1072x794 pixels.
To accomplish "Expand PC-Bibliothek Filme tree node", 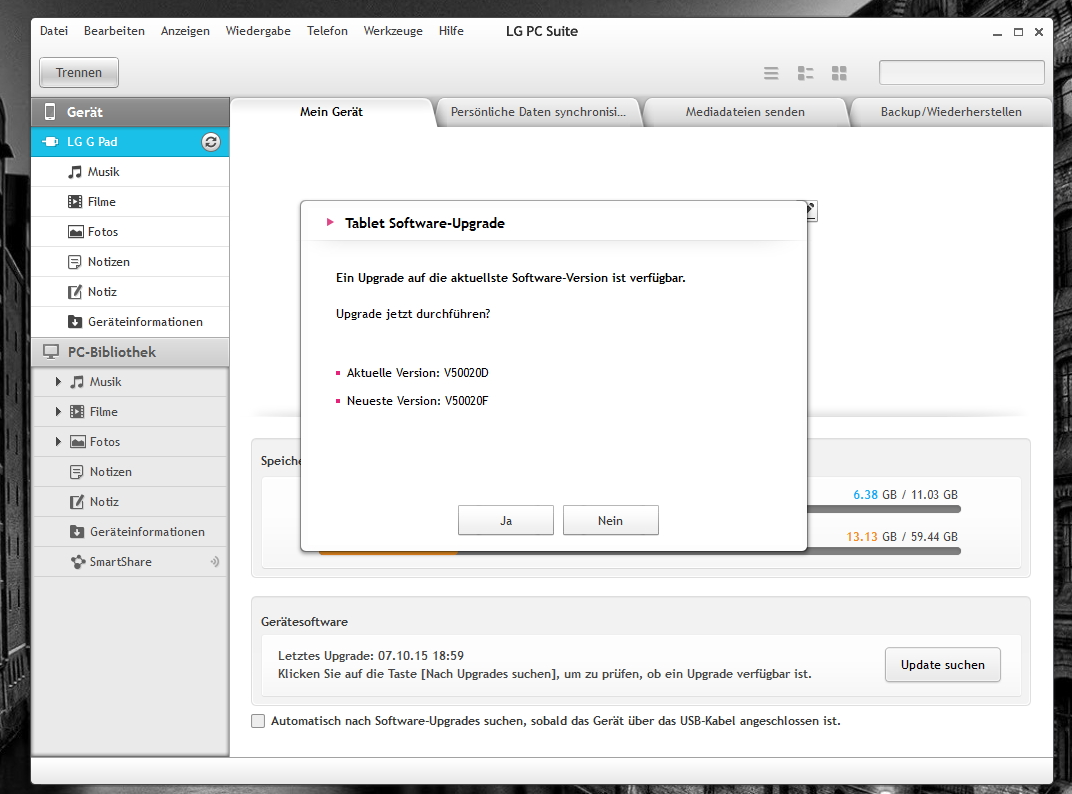I will click(x=58, y=412).
